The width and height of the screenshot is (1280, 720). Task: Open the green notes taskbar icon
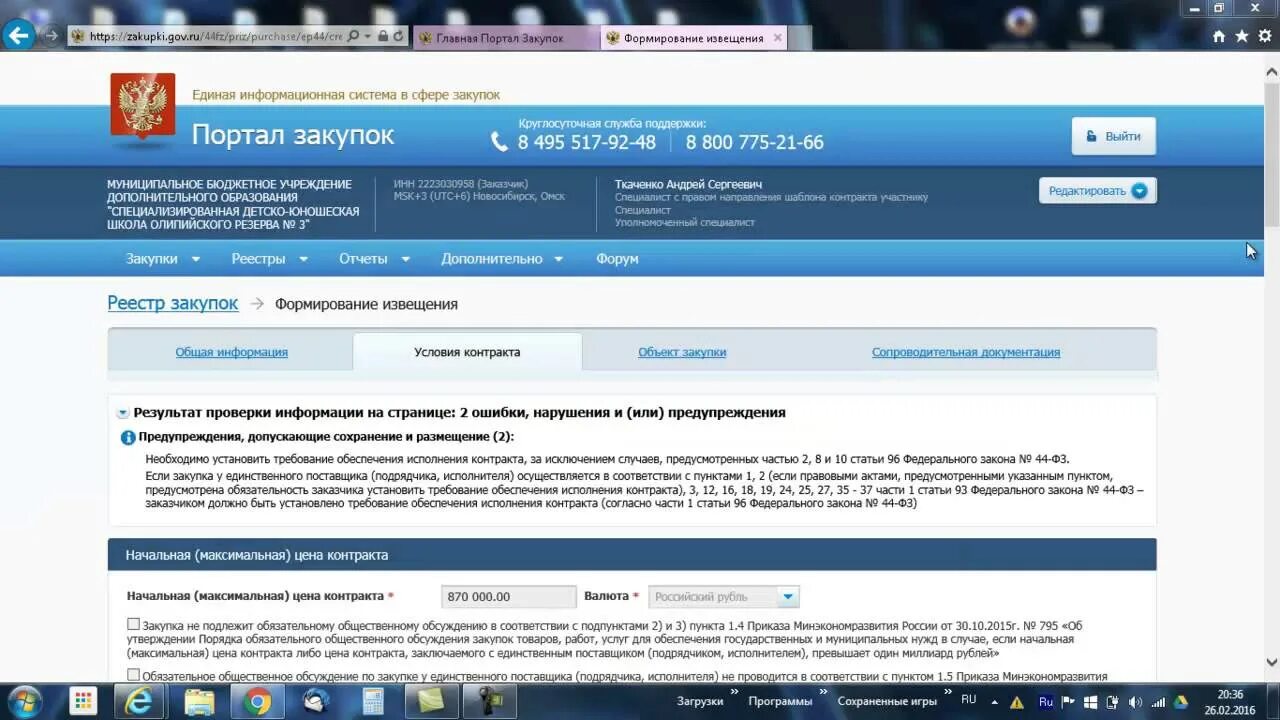tap(432, 701)
